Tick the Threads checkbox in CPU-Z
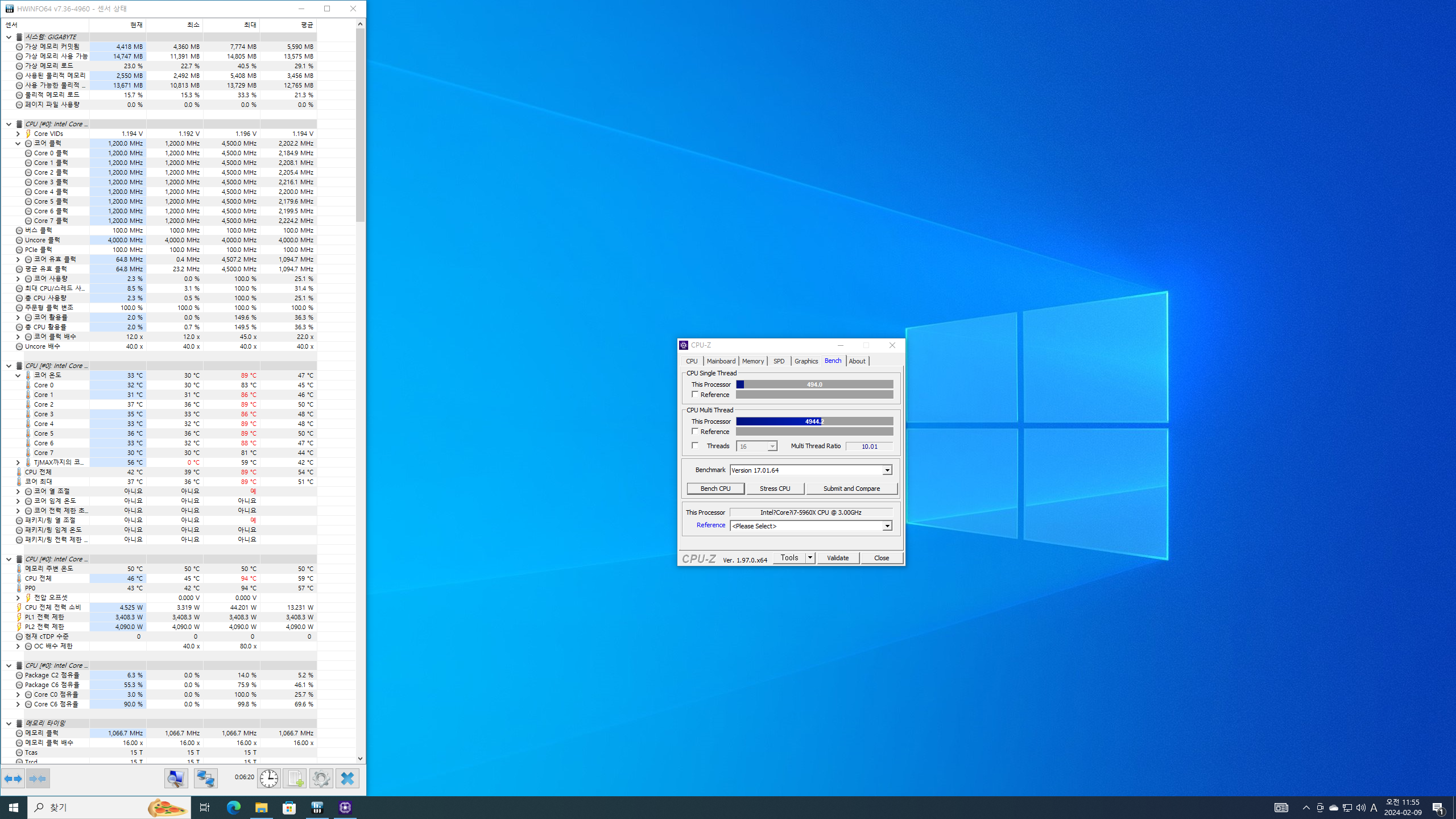Image resolution: width=1456 pixels, height=819 pixels. click(x=695, y=446)
